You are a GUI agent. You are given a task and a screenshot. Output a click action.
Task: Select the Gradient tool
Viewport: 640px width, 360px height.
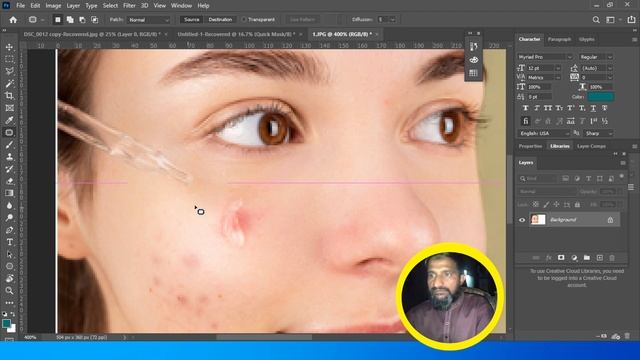tap(9, 193)
